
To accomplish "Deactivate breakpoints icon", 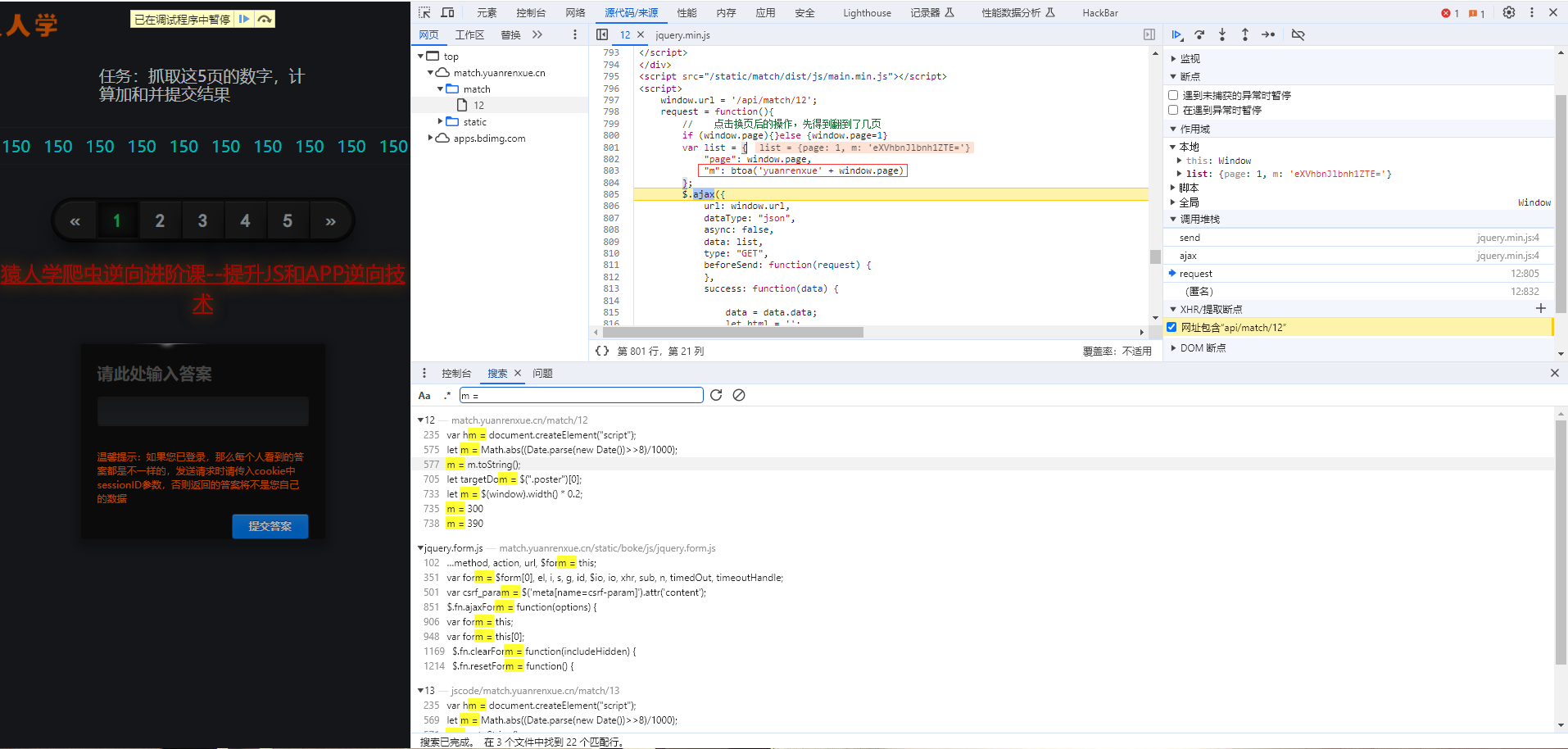I will click(1298, 34).
